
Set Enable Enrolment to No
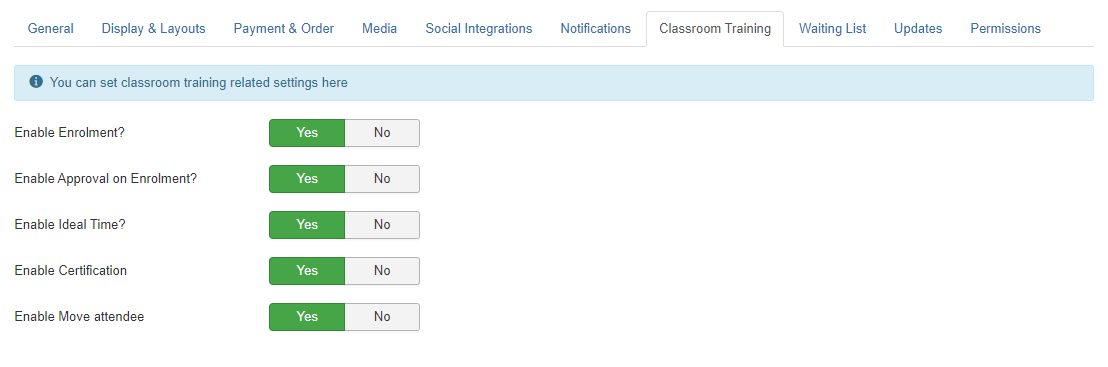(382, 133)
